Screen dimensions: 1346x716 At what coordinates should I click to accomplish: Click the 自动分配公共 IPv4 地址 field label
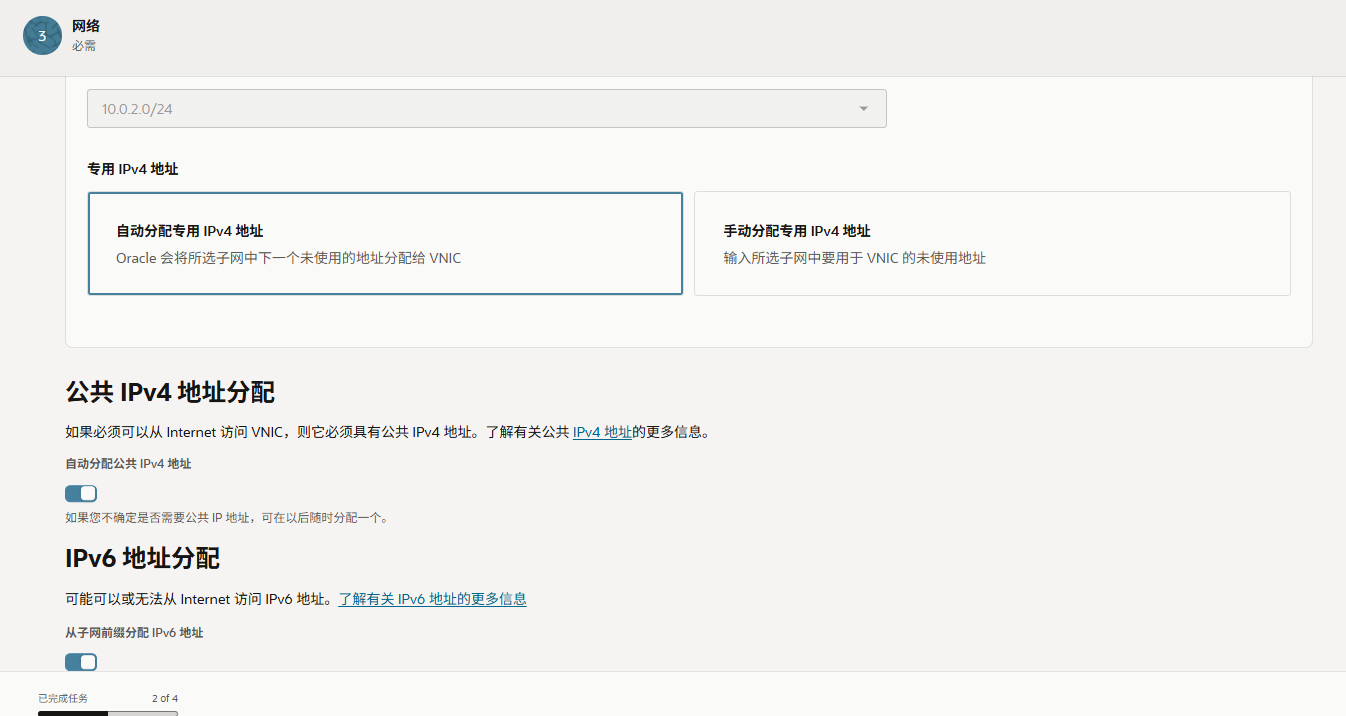128,464
